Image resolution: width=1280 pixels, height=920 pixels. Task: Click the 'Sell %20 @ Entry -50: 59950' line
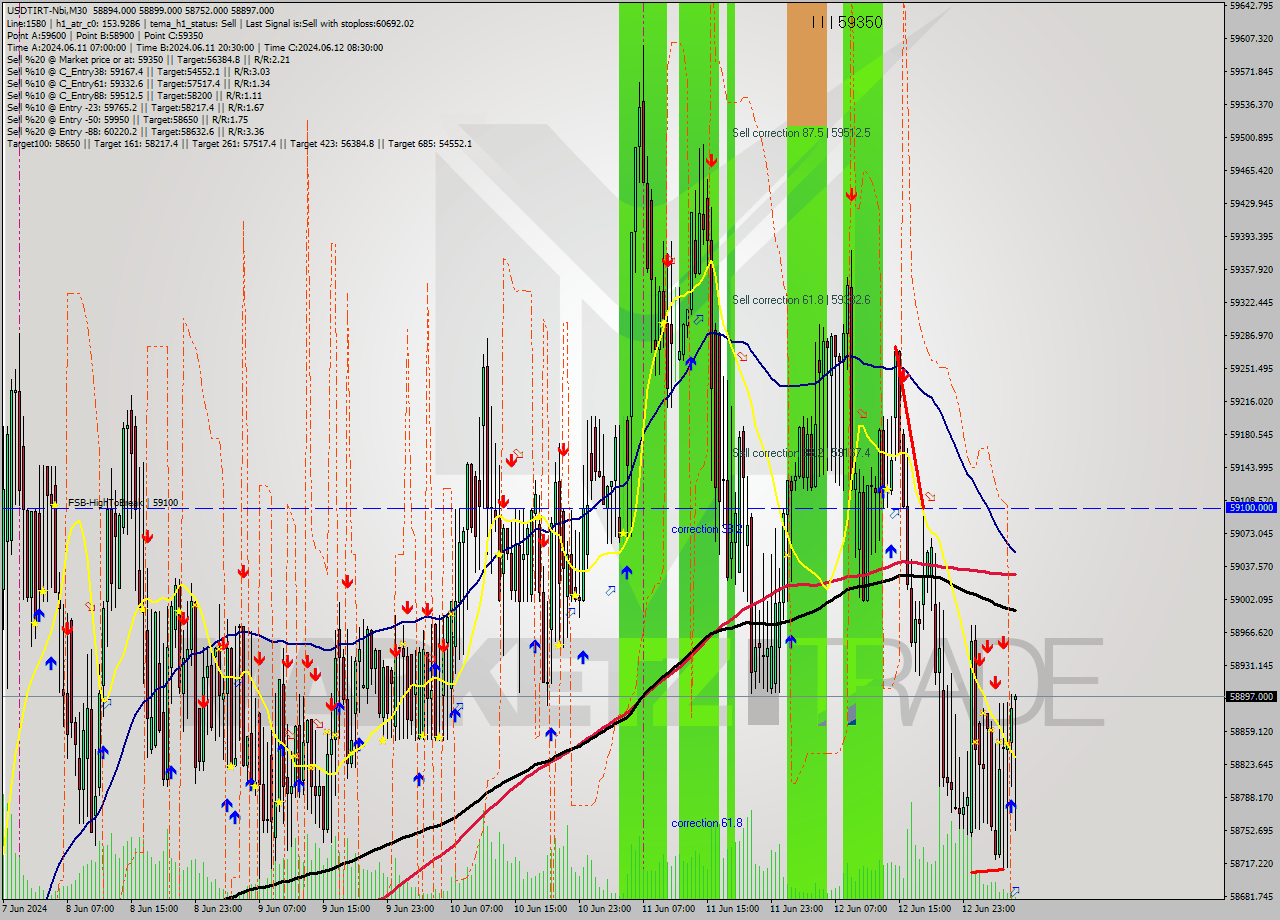point(127,120)
